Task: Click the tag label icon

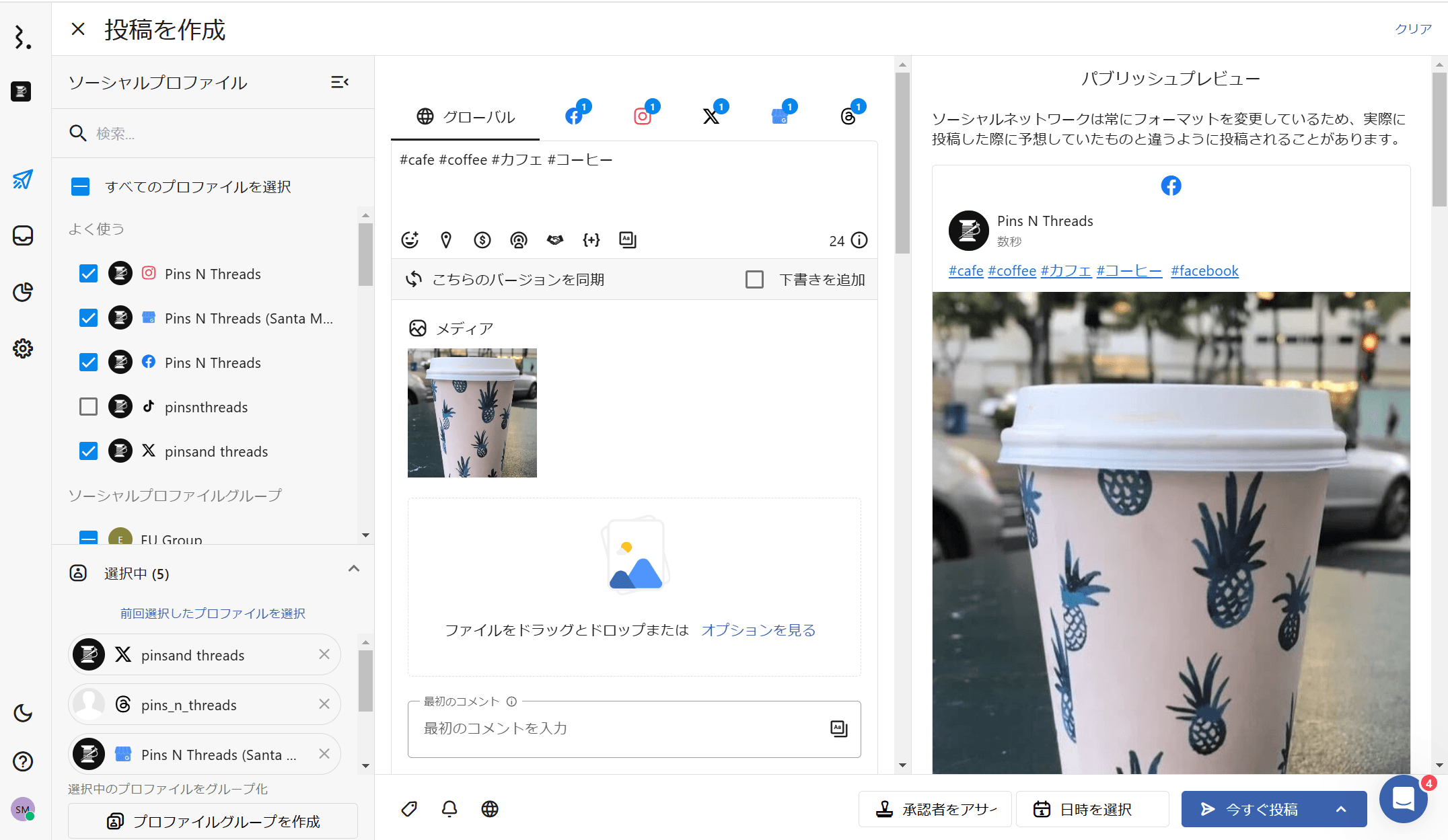Action: click(x=409, y=809)
